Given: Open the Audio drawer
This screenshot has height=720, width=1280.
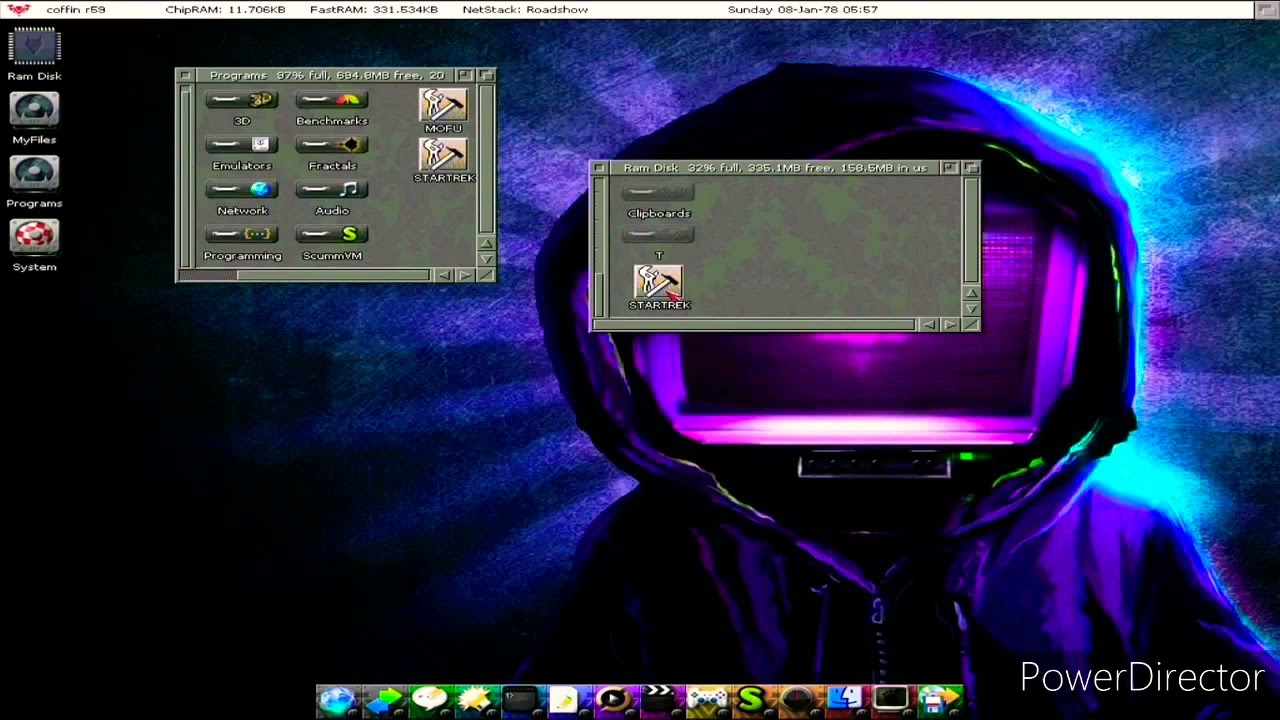Looking at the screenshot, I should coord(332,199).
